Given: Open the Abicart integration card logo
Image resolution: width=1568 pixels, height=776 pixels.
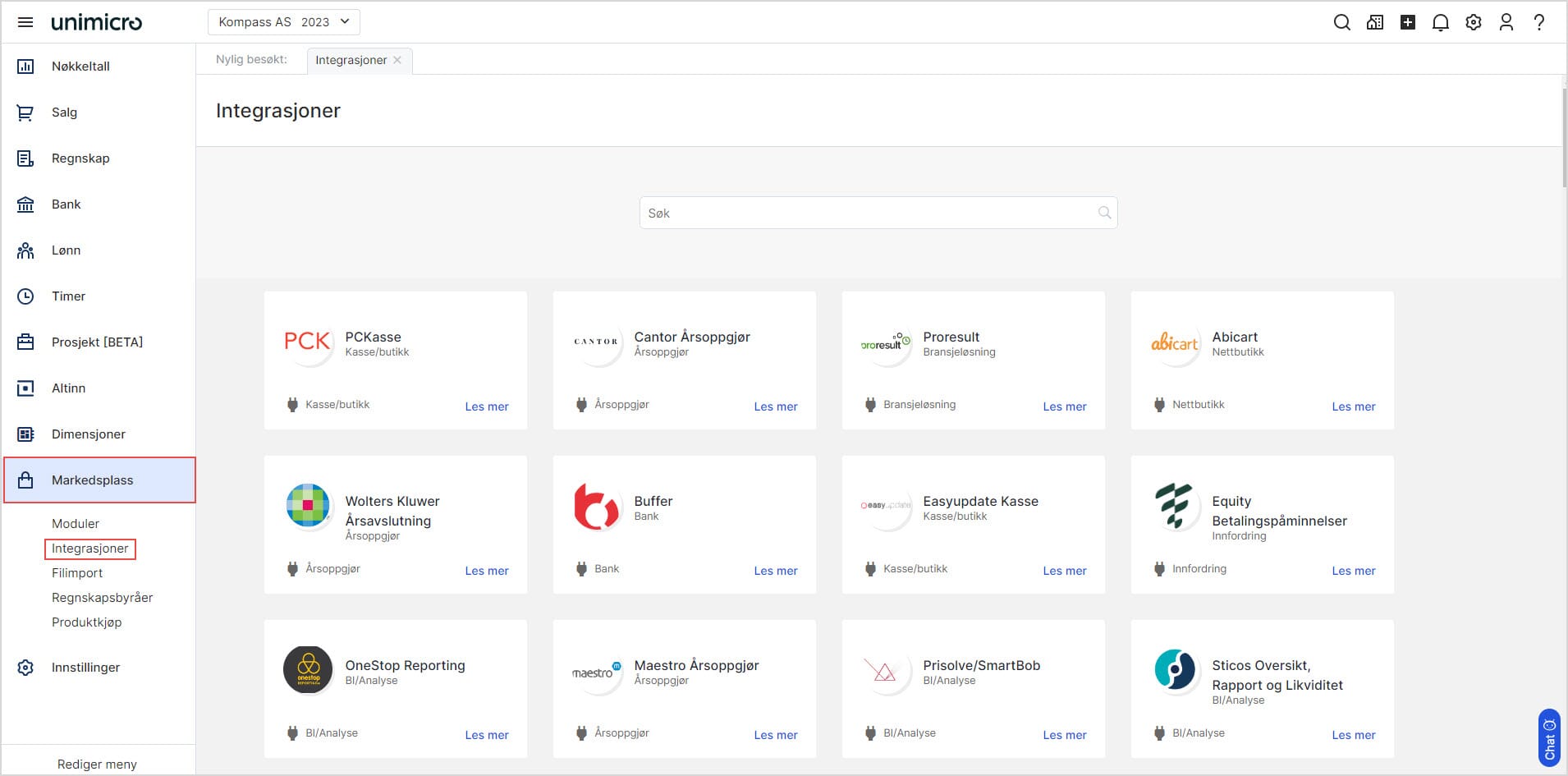Looking at the screenshot, I should coord(1175,342).
